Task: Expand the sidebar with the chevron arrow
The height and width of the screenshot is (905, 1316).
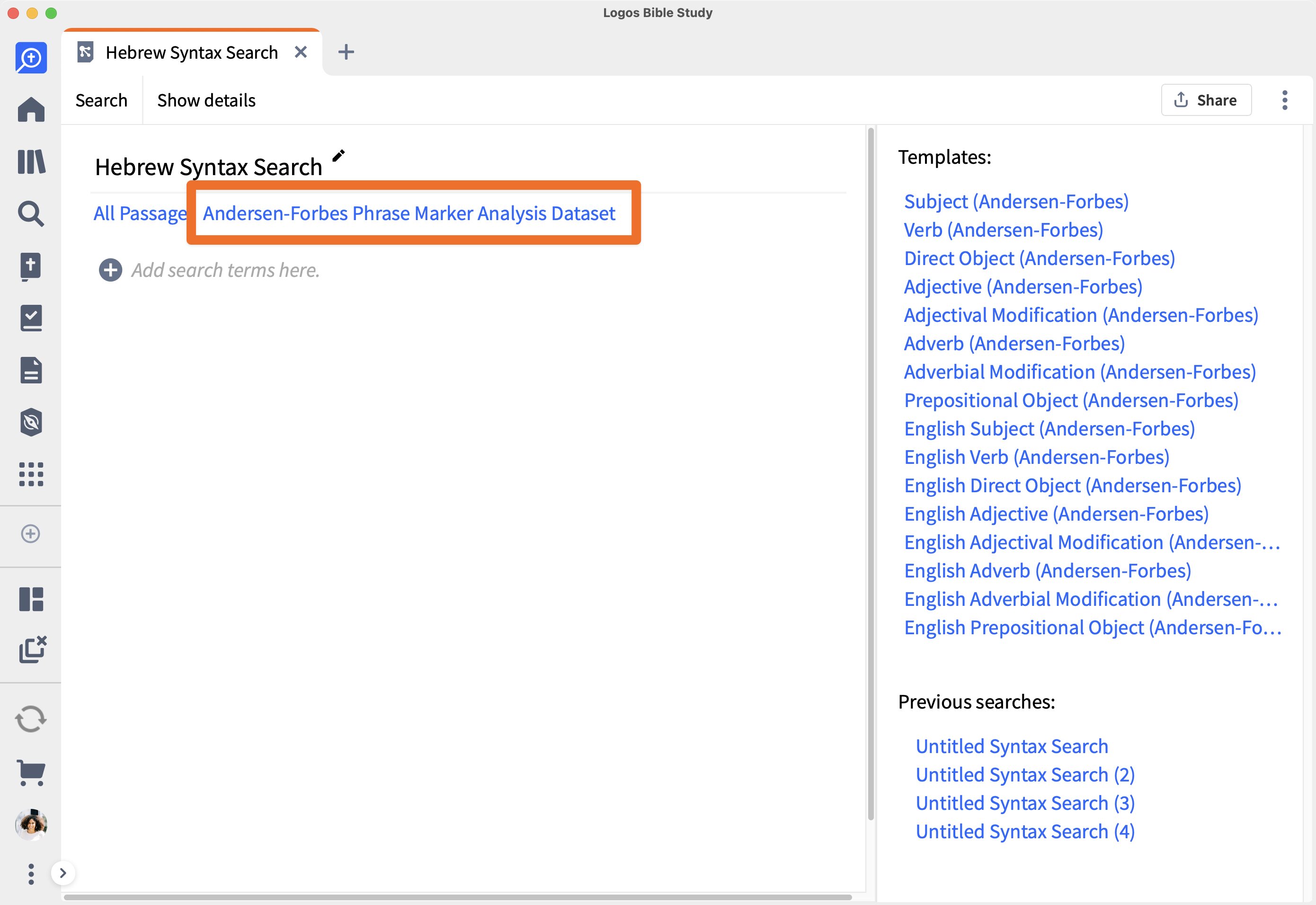Action: (63, 873)
